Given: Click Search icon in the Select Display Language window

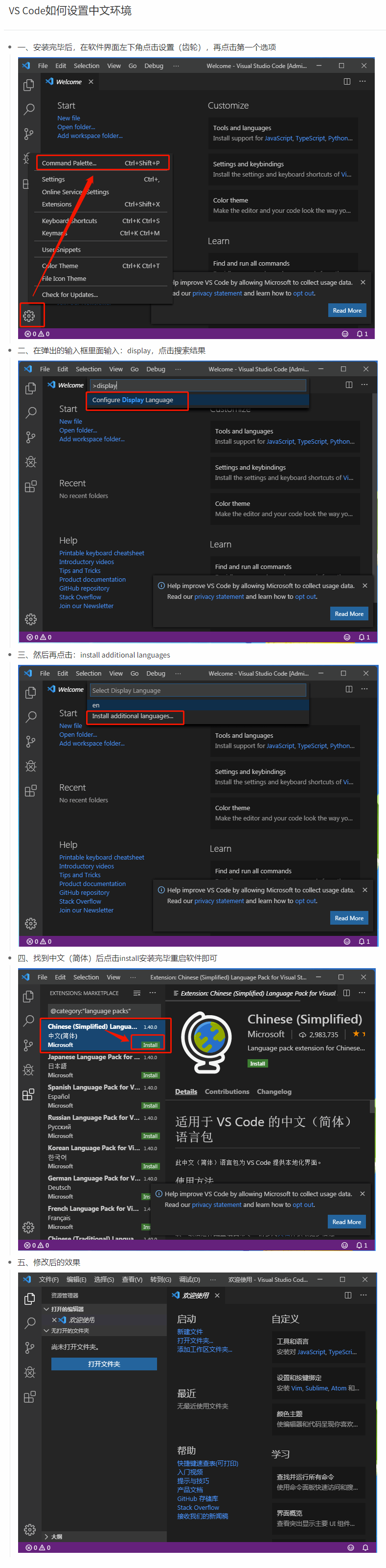Looking at the screenshot, I should point(30,717).
